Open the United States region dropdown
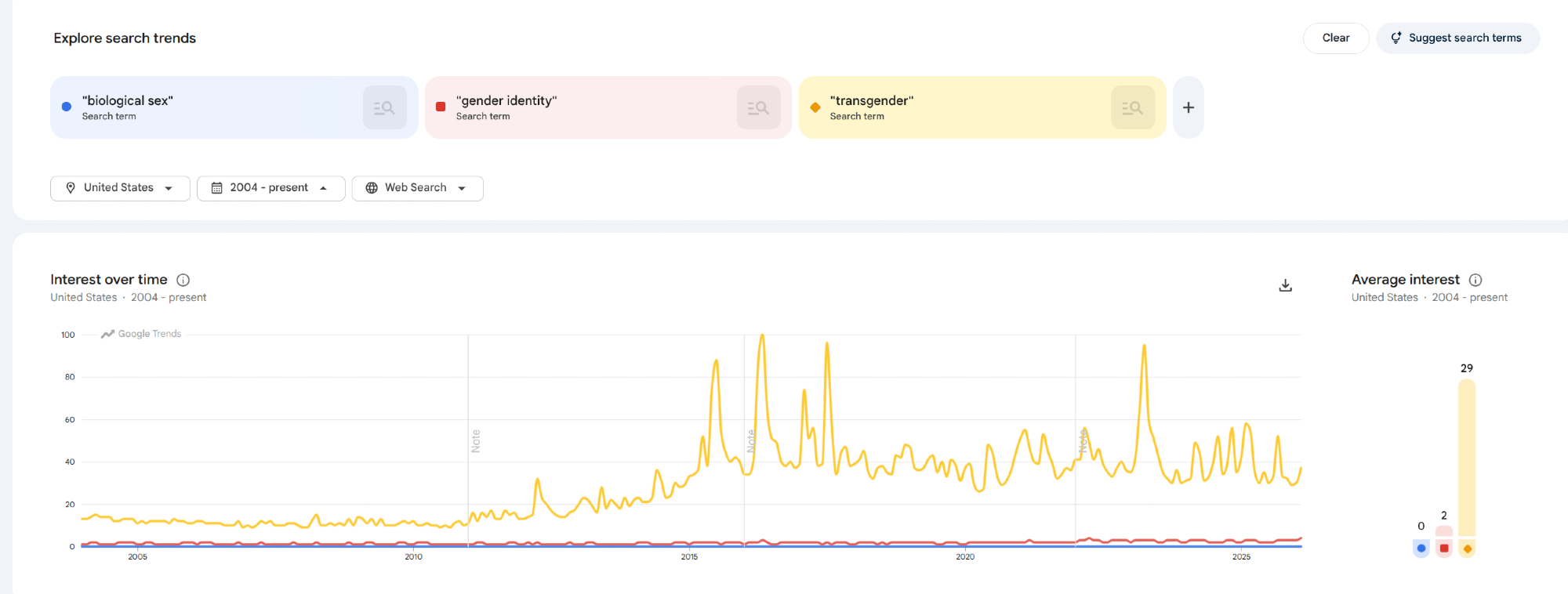1568x594 pixels. pos(120,188)
